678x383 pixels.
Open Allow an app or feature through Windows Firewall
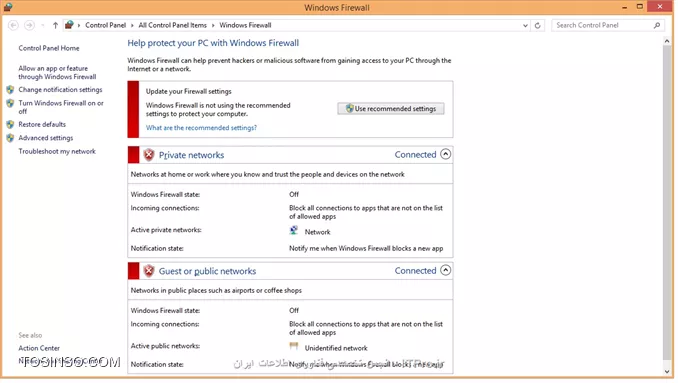click(x=57, y=73)
